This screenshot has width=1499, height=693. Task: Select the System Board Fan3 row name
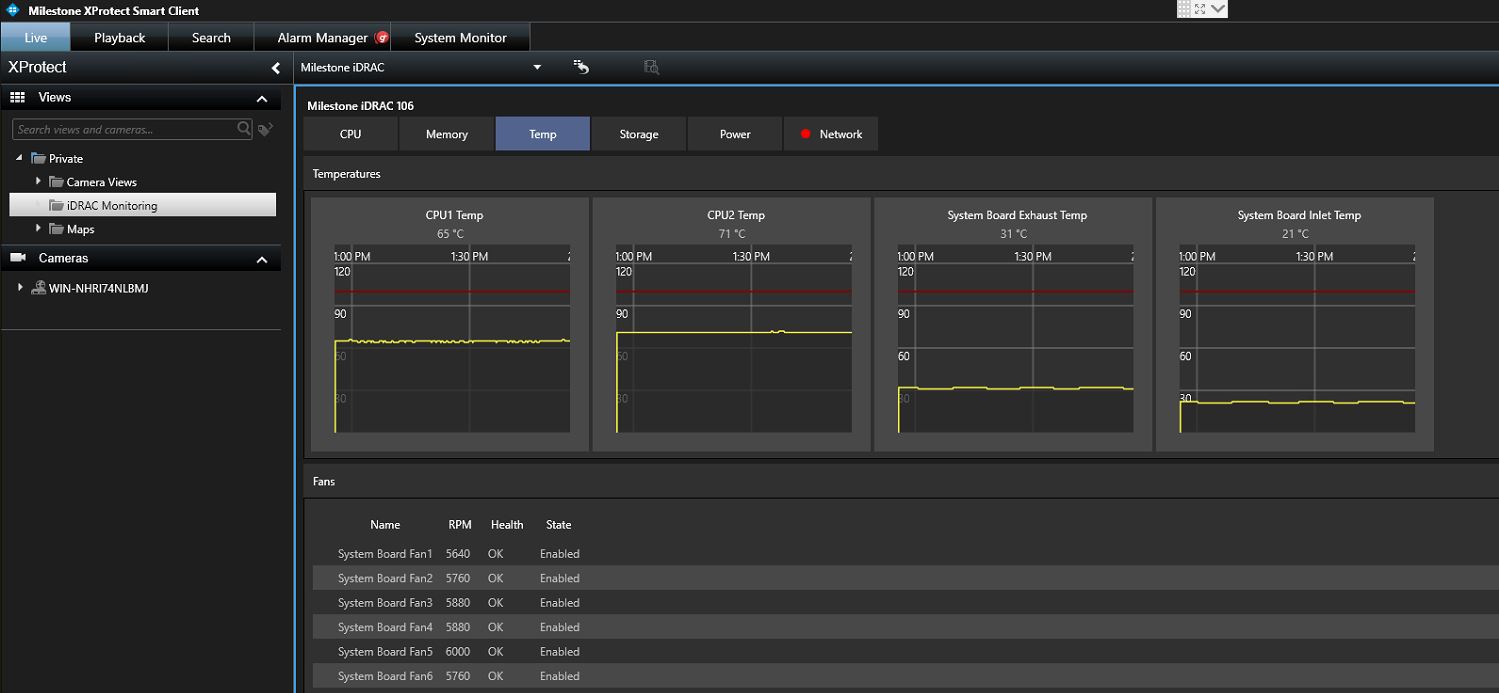(385, 603)
